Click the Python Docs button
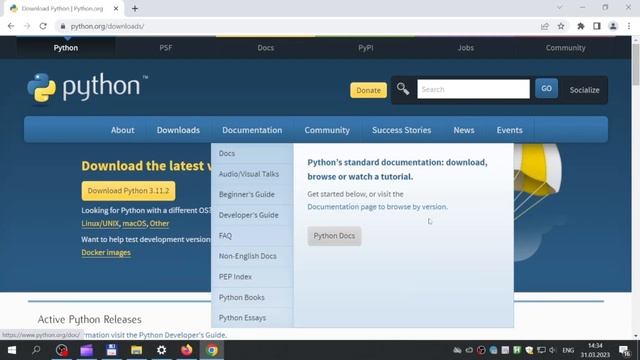Image resolution: width=640 pixels, height=360 pixels. [x=334, y=236]
